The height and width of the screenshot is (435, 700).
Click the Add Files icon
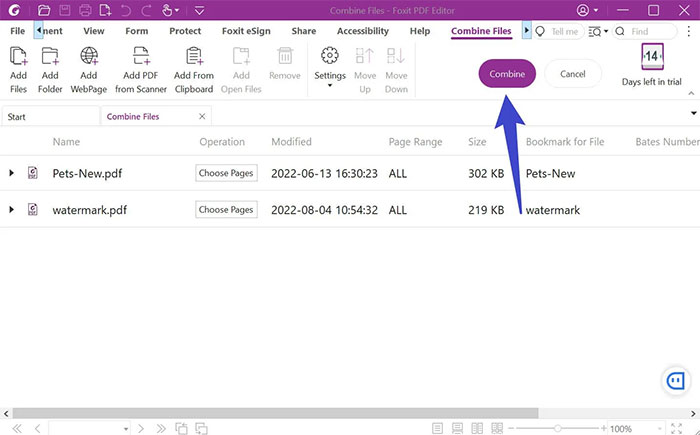18,68
